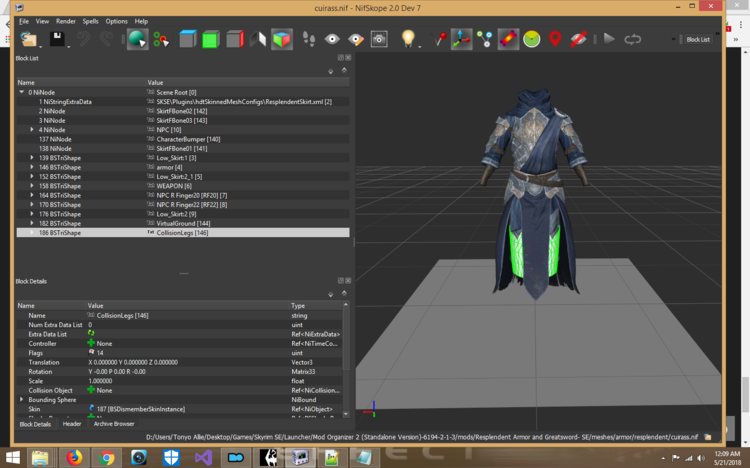Expand the 146 BSTriShape armor row
This screenshot has width=750, height=468.
pos(32,167)
